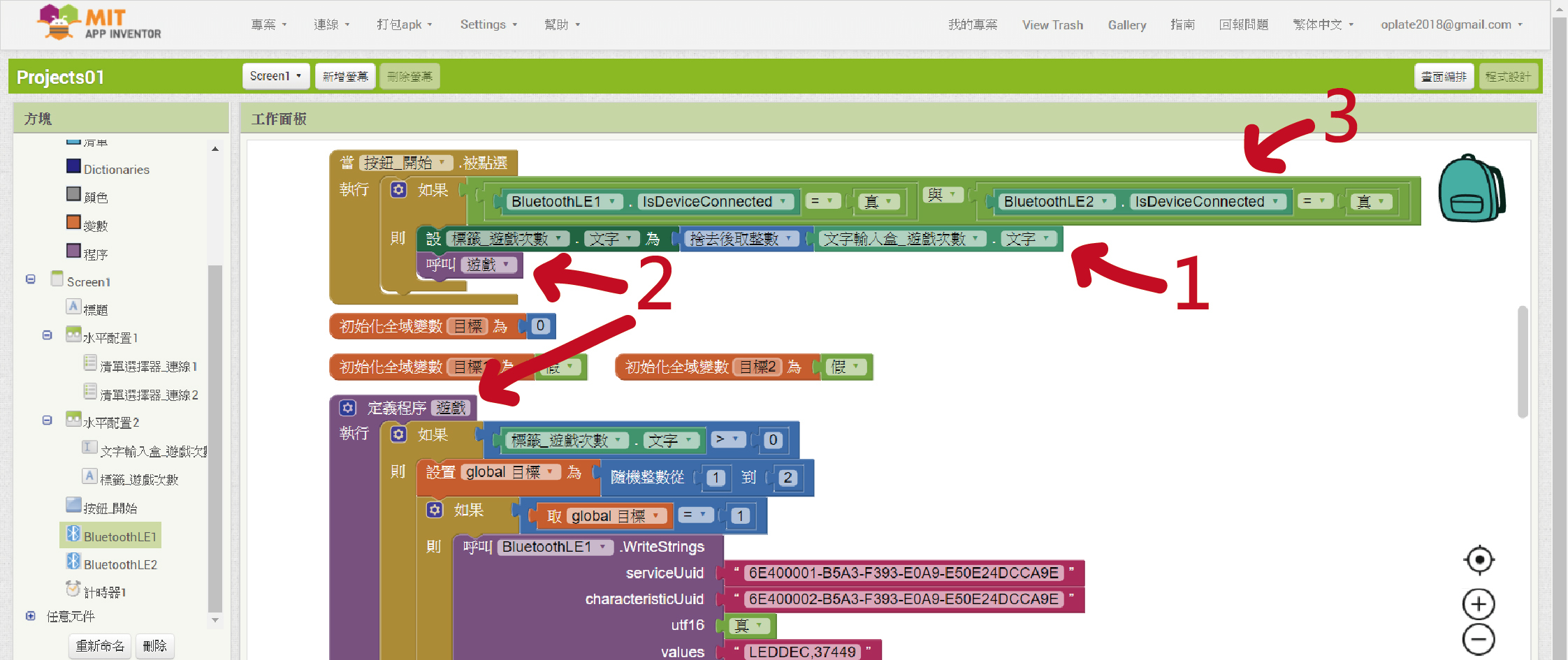
Task: Pick the 顏色 color blocks swatch
Action: 95,198
